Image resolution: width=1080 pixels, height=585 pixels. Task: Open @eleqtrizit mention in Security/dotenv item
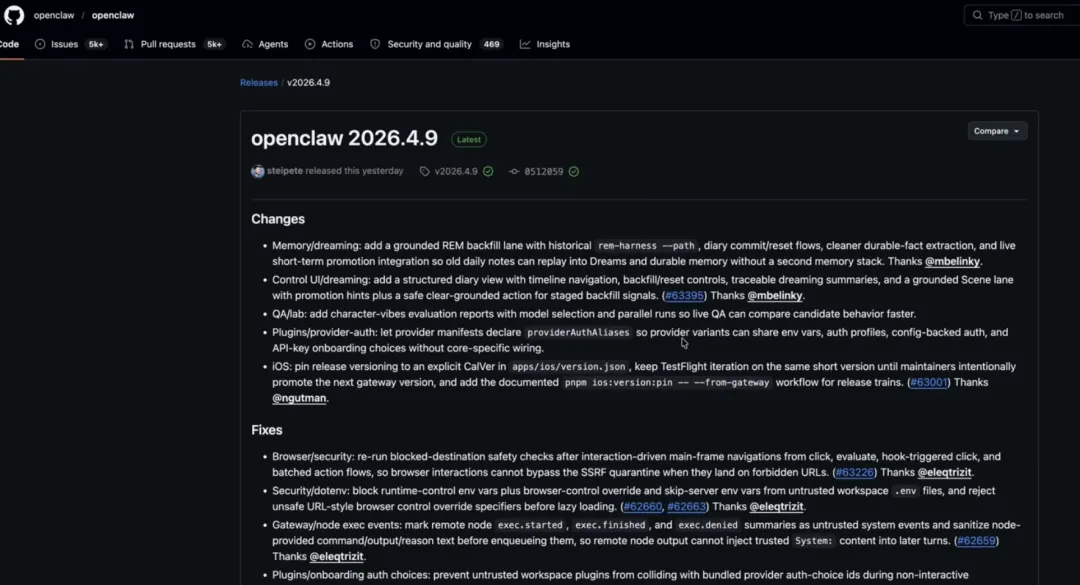[x=776, y=507]
